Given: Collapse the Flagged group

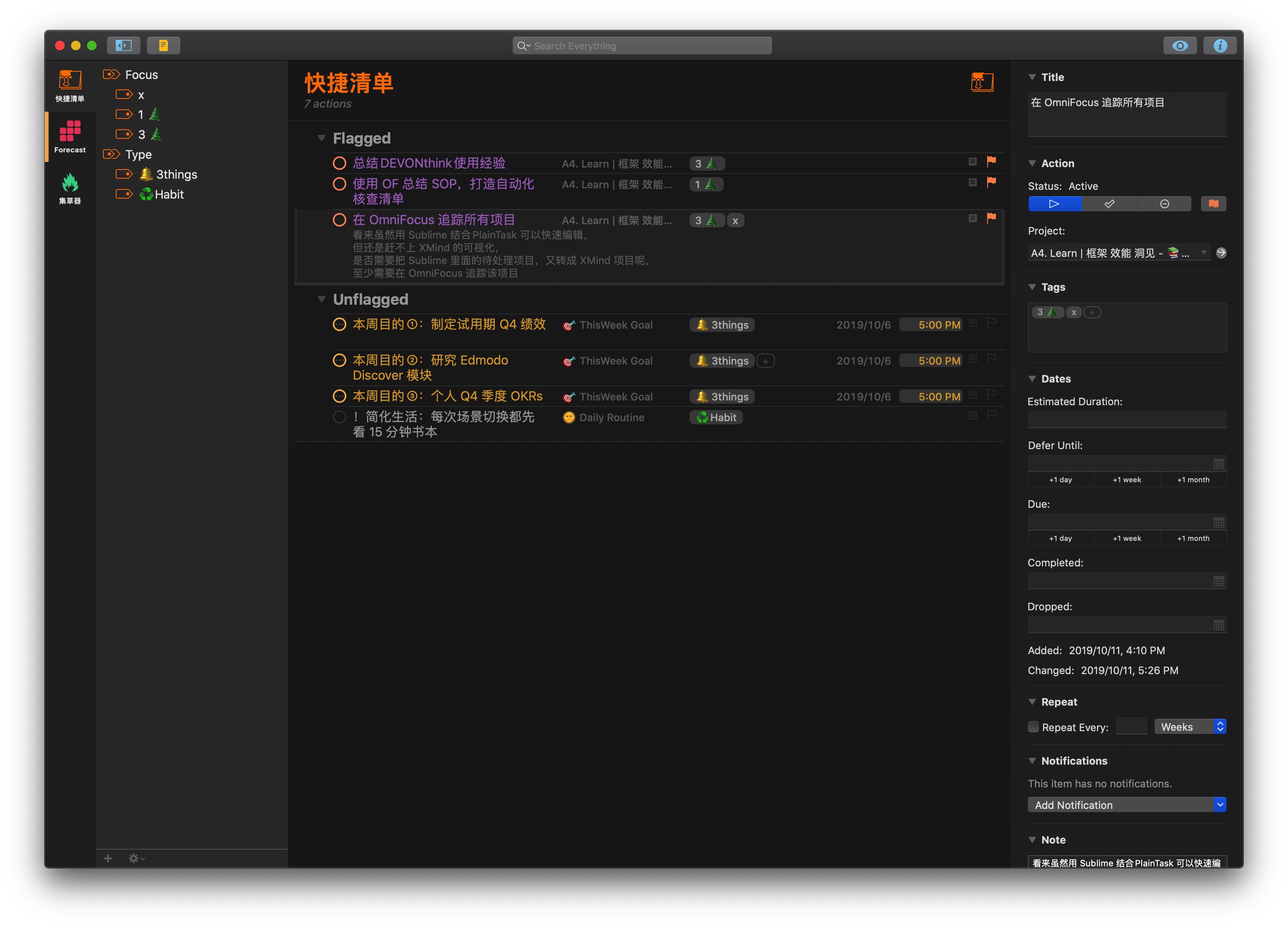Looking at the screenshot, I should (x=321, y=138).
